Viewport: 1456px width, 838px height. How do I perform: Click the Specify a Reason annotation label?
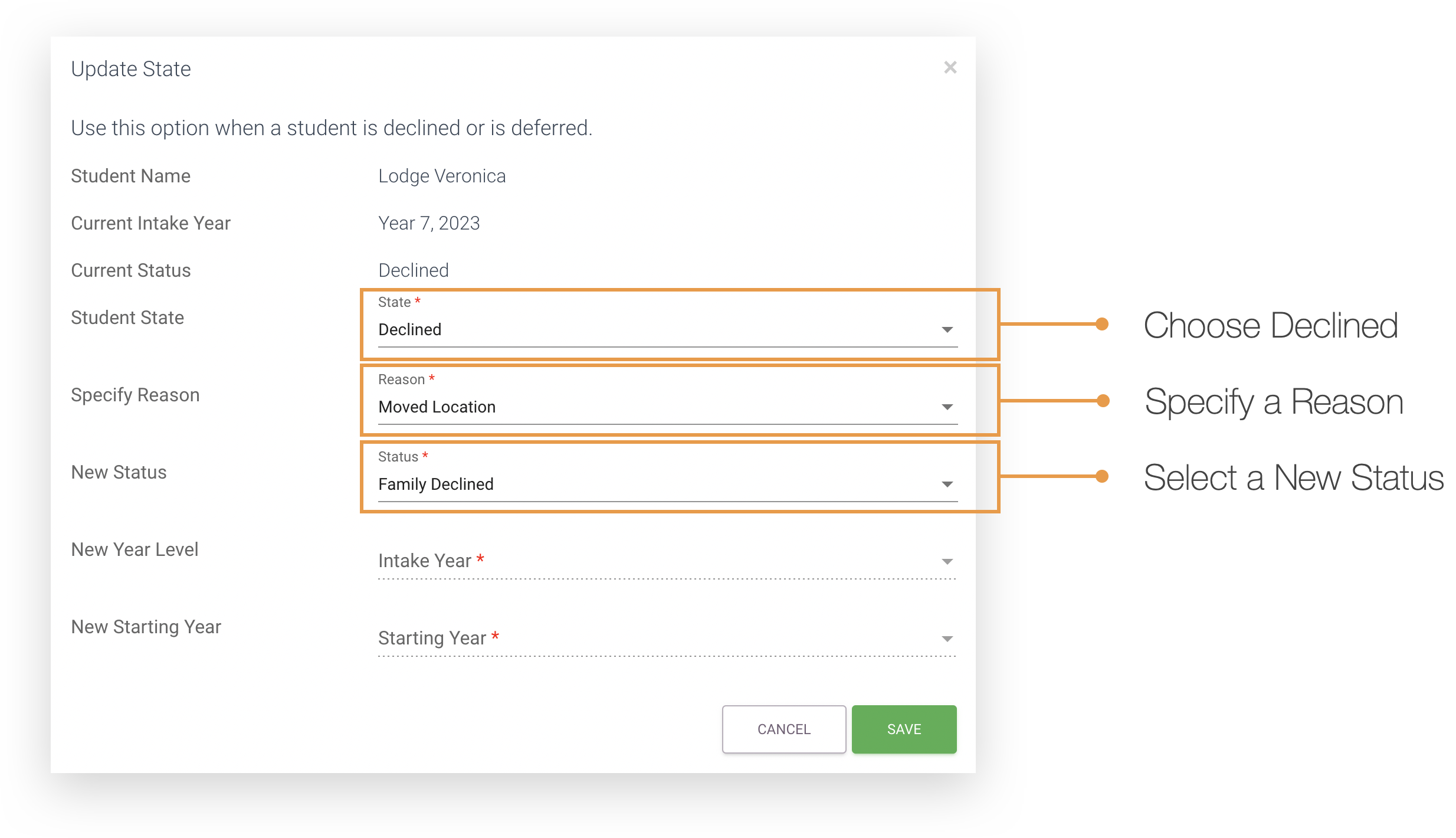coord(1274,402)
